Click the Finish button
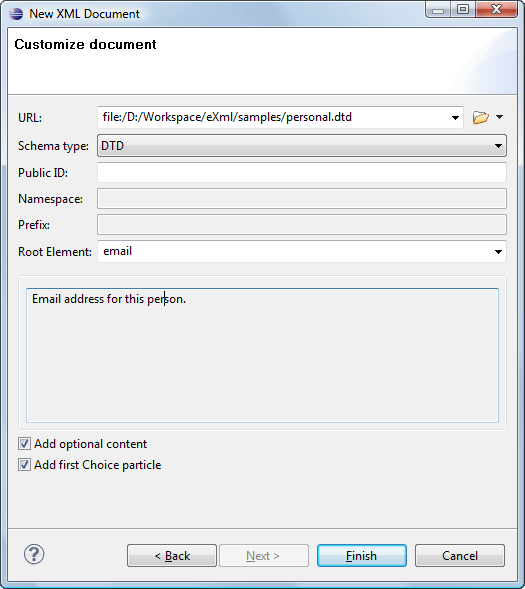525x589 pixels. coord(362,556)
